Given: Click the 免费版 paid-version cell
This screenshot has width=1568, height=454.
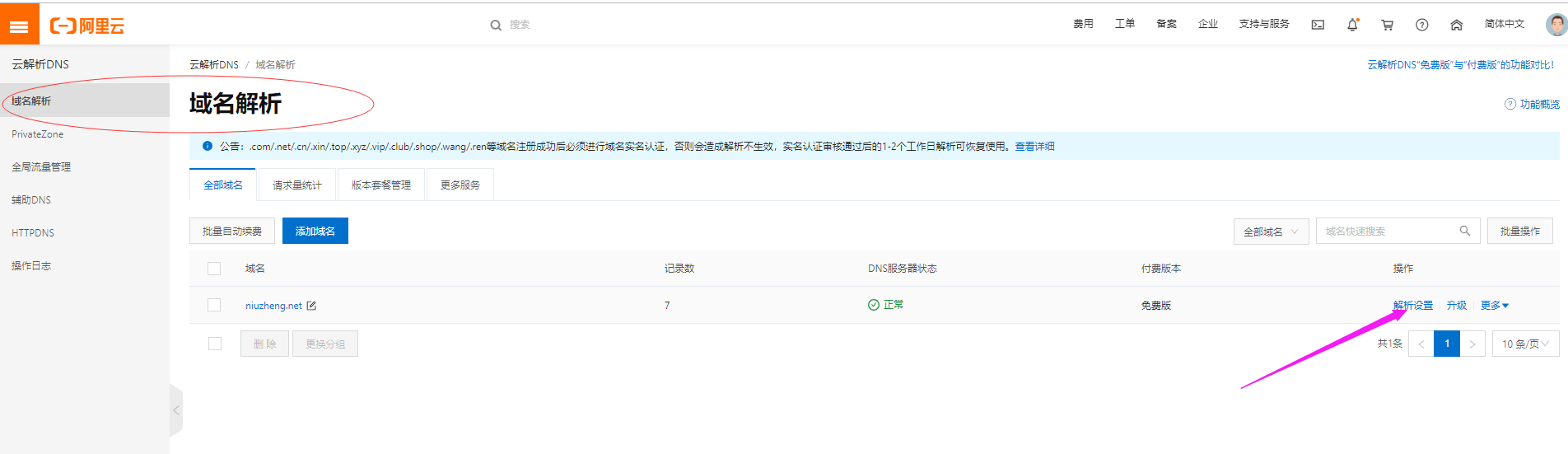Looking at the screenshot, I should coord(1156,305).
